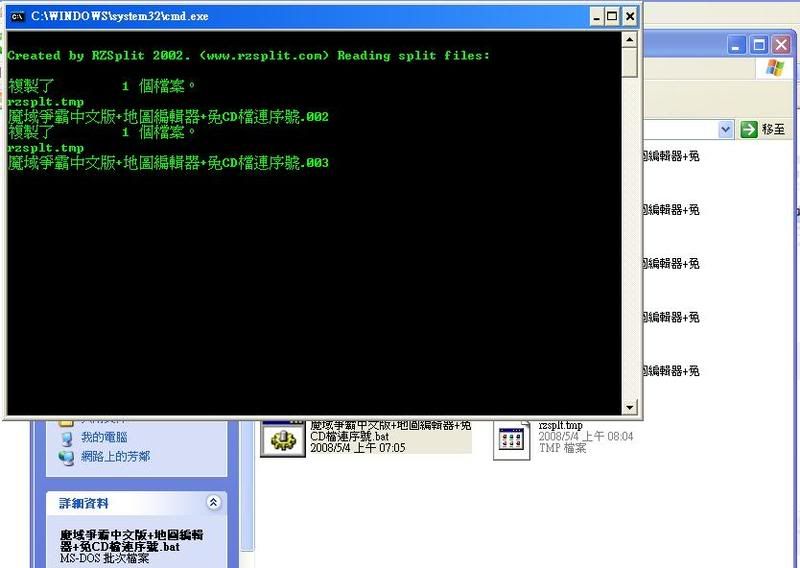Click scroll up arrow in cmd window

629,40
